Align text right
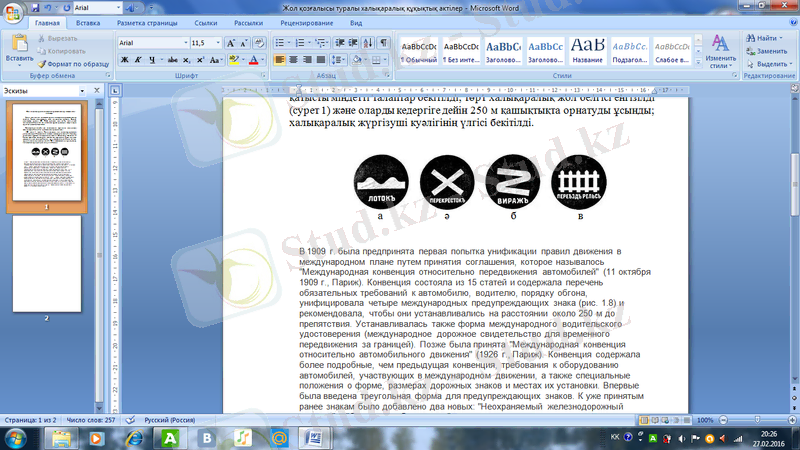This screenshot has width=800, height=450. (x=307, y=60)
